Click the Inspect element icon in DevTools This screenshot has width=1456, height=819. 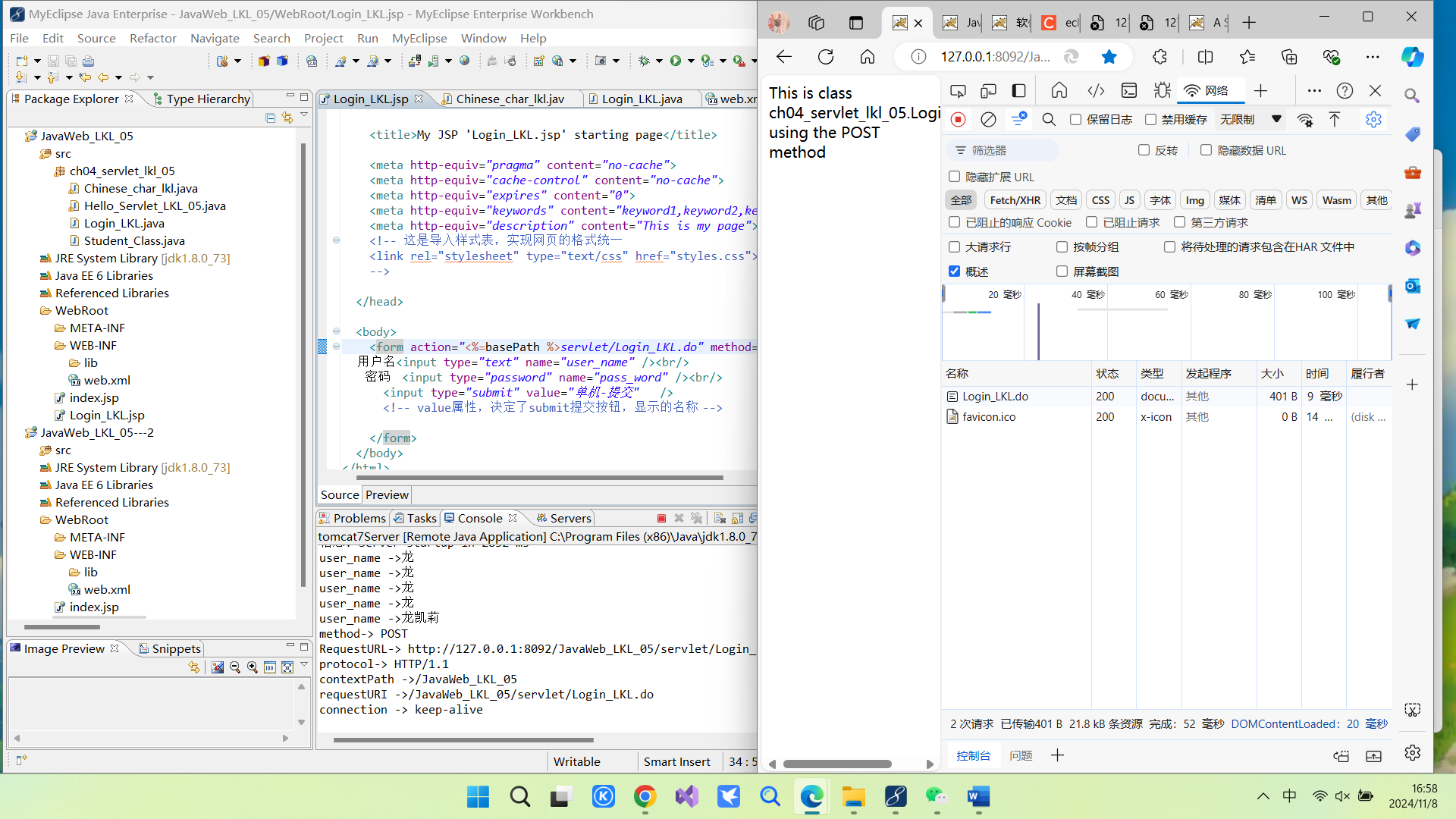(958, 91)
